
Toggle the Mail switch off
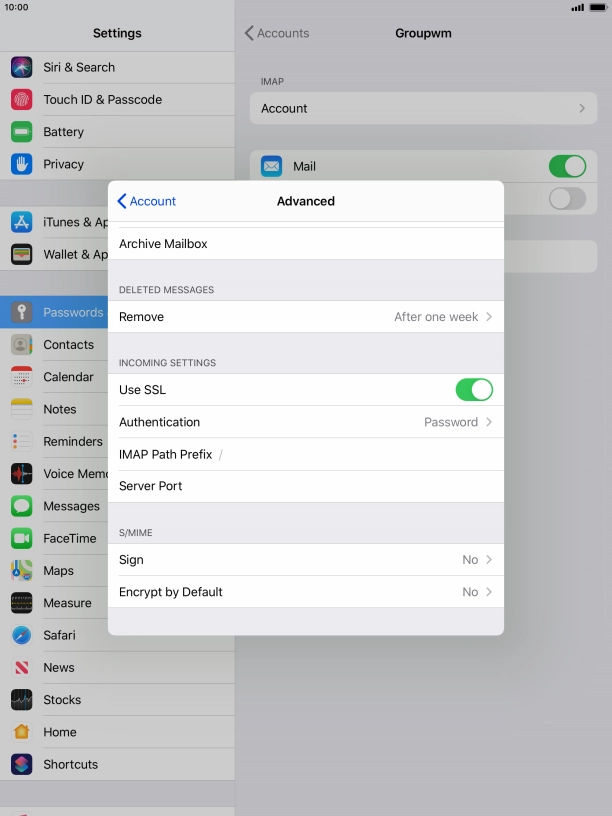(567, 166)
